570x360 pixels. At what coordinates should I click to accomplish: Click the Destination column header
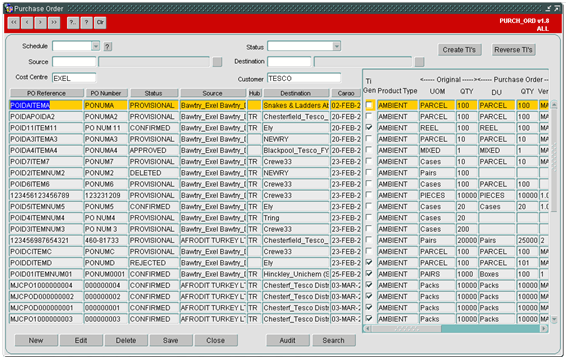click(296, 93)
